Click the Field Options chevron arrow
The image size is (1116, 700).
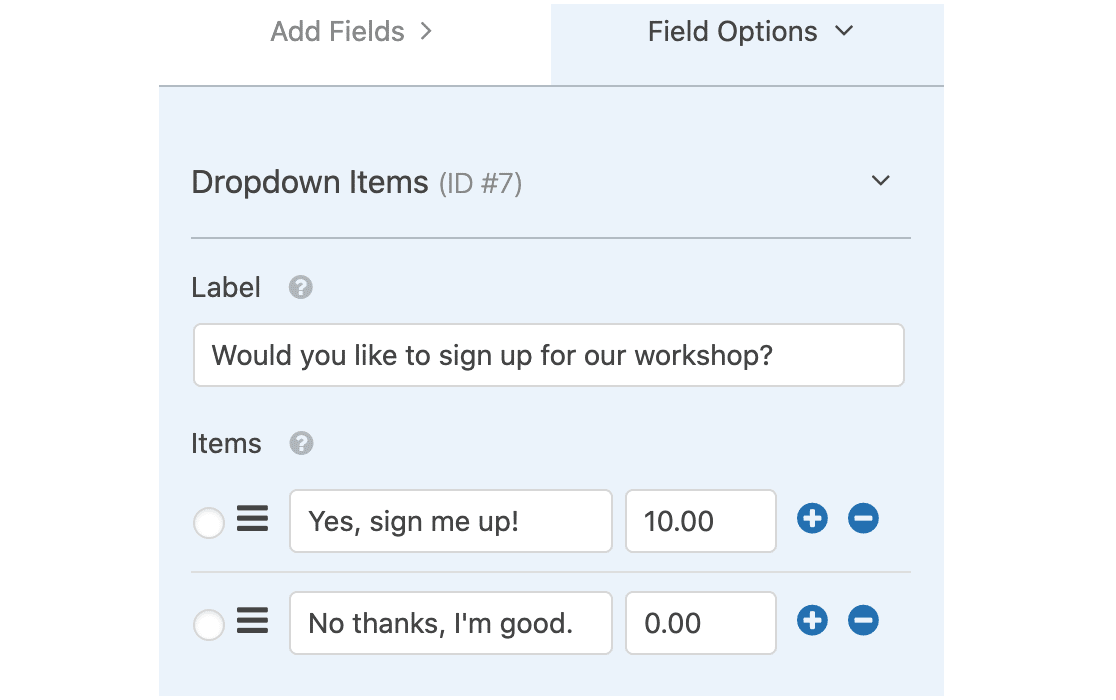[844, 31]
